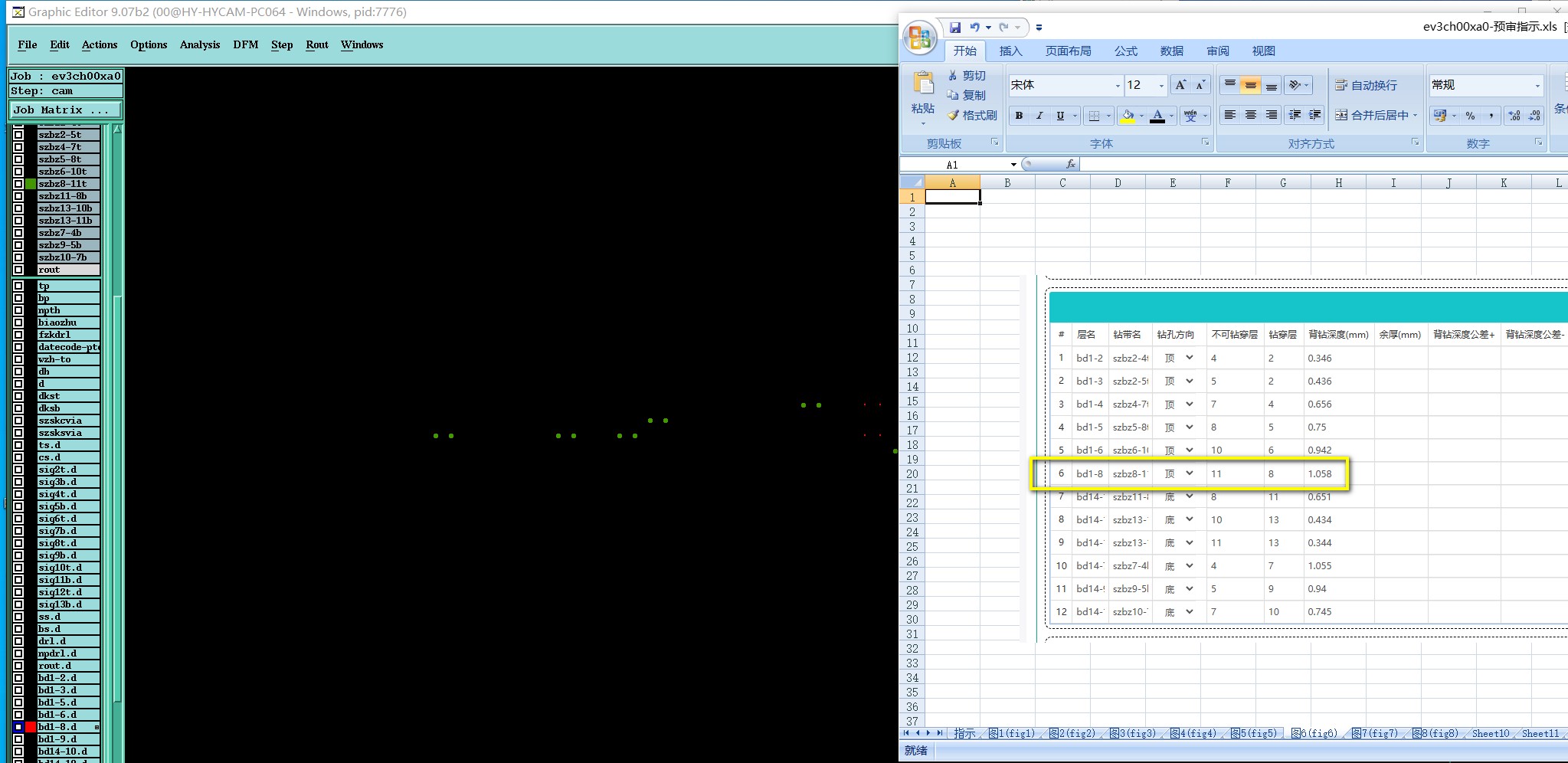Save the Excel workbook
The width and height of the screenshot is (1568, 763).
click(955, 28)
